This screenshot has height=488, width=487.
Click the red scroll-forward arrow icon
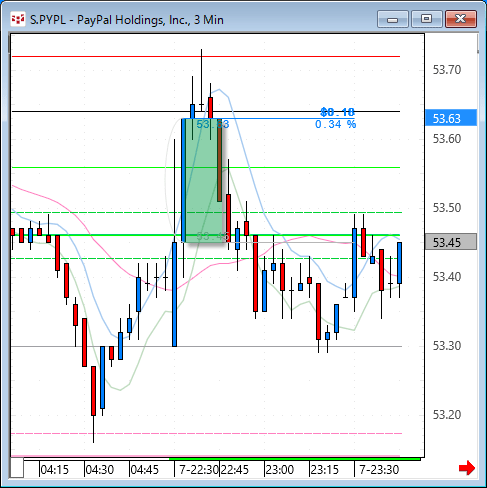[467, 468]
